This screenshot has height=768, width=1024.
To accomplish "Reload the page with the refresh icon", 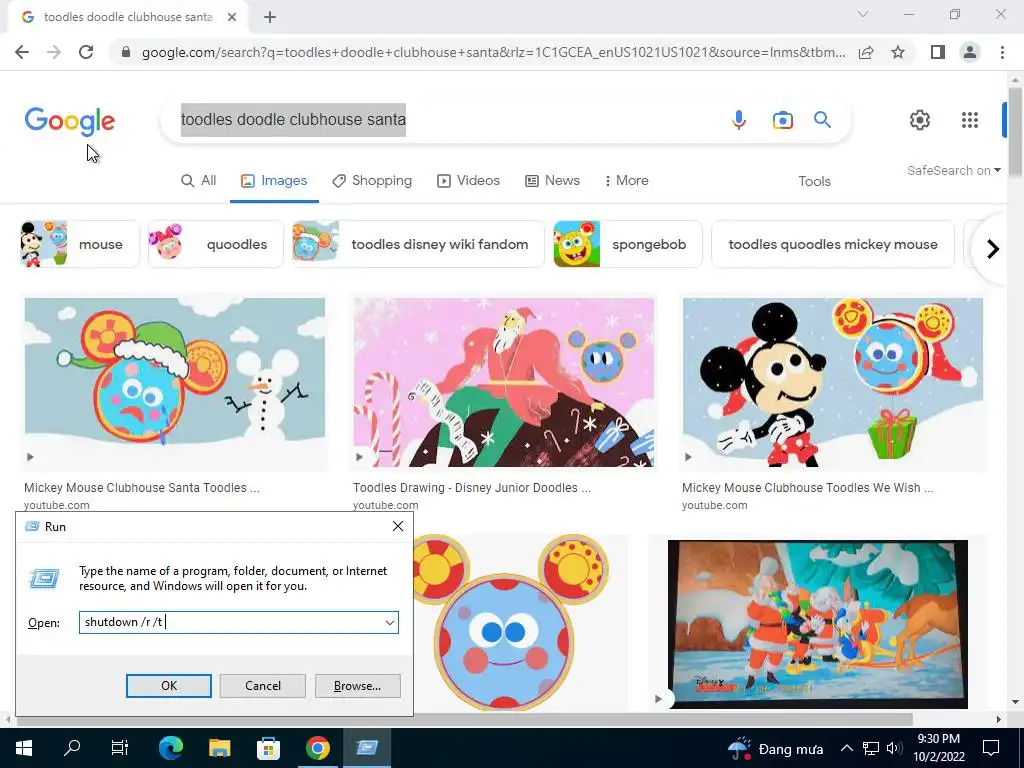I will tap(86, 52).
